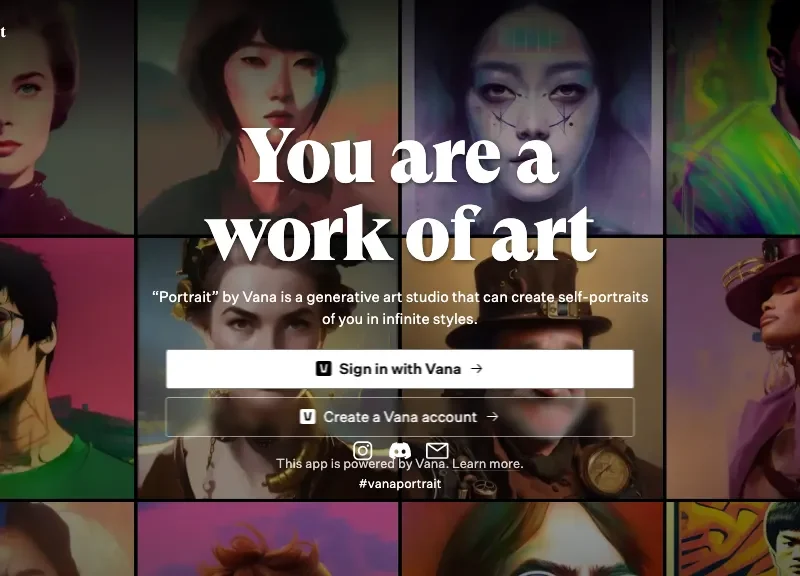Click the email envelope icon
The height and width of the screenshot is (576, 800).
coord(437,451)
